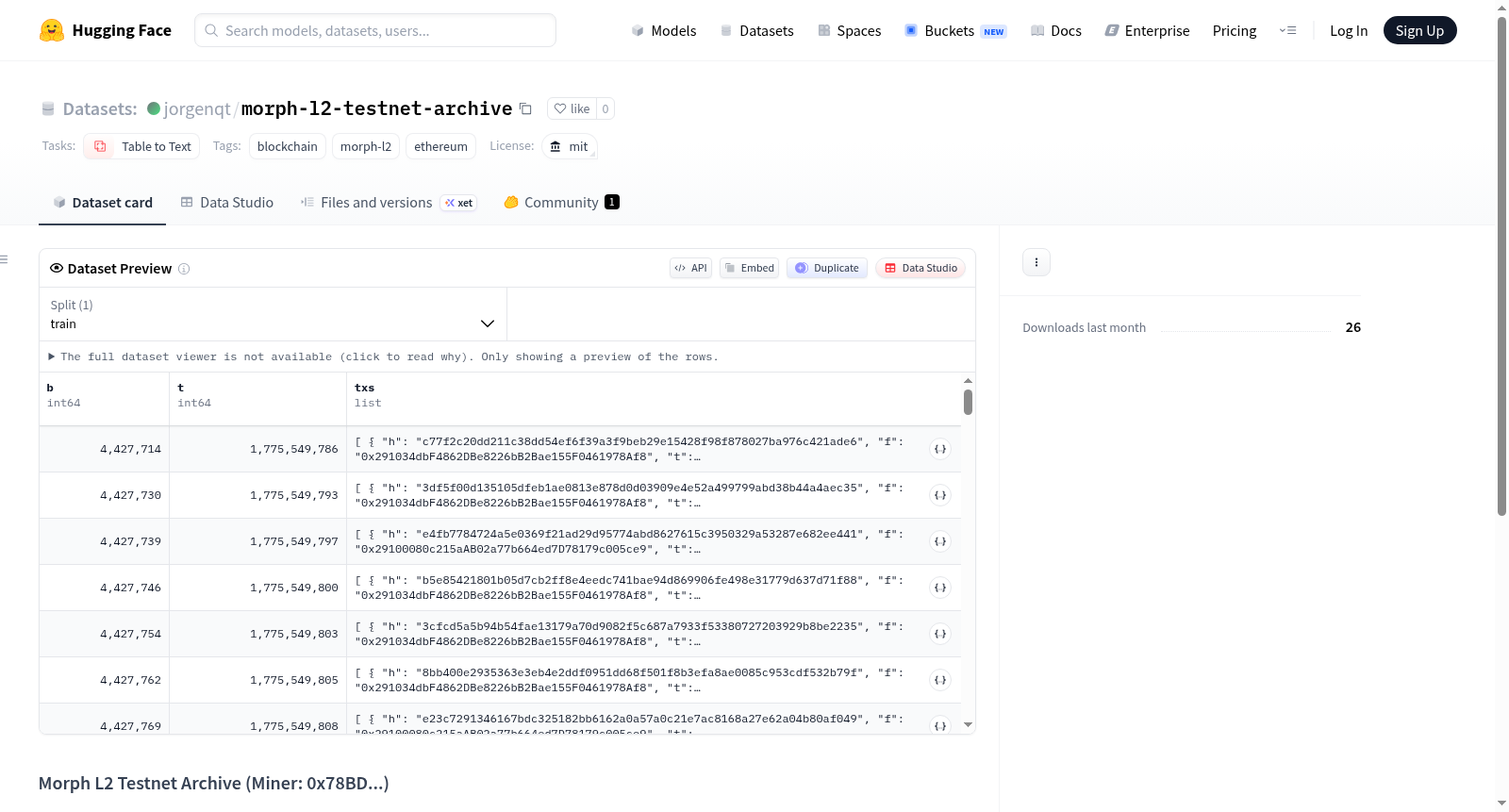Screen dimensions: 1509x812
Task: Like the dataset with the heart button
Action: point(572,108)
